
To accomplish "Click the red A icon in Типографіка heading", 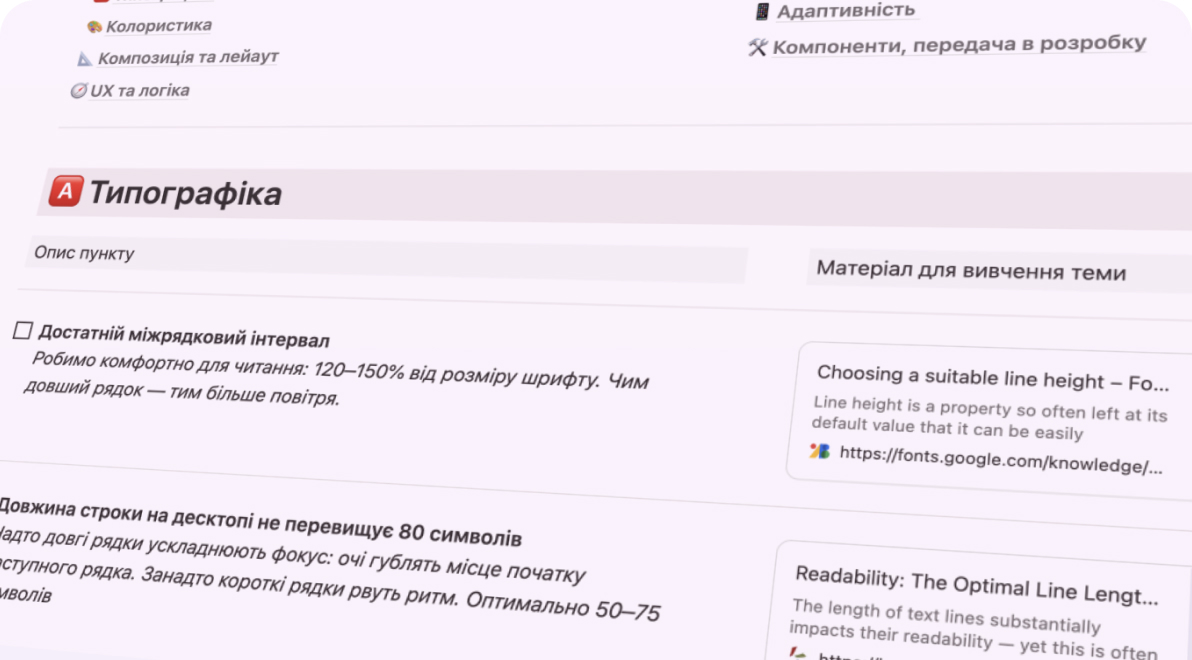I will click(x=66, y=190).
